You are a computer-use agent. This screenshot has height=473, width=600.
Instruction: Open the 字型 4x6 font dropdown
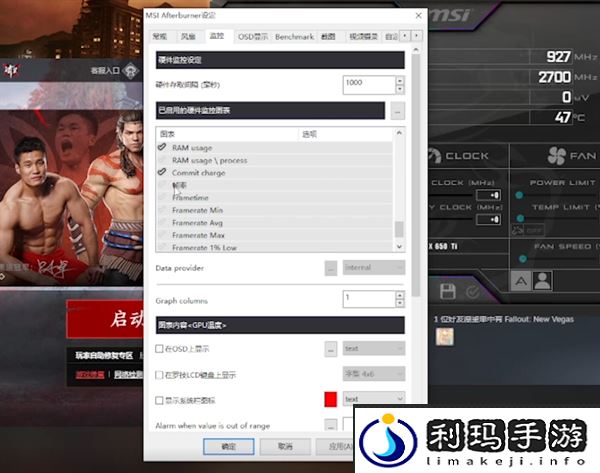click(x=374, y=374)
